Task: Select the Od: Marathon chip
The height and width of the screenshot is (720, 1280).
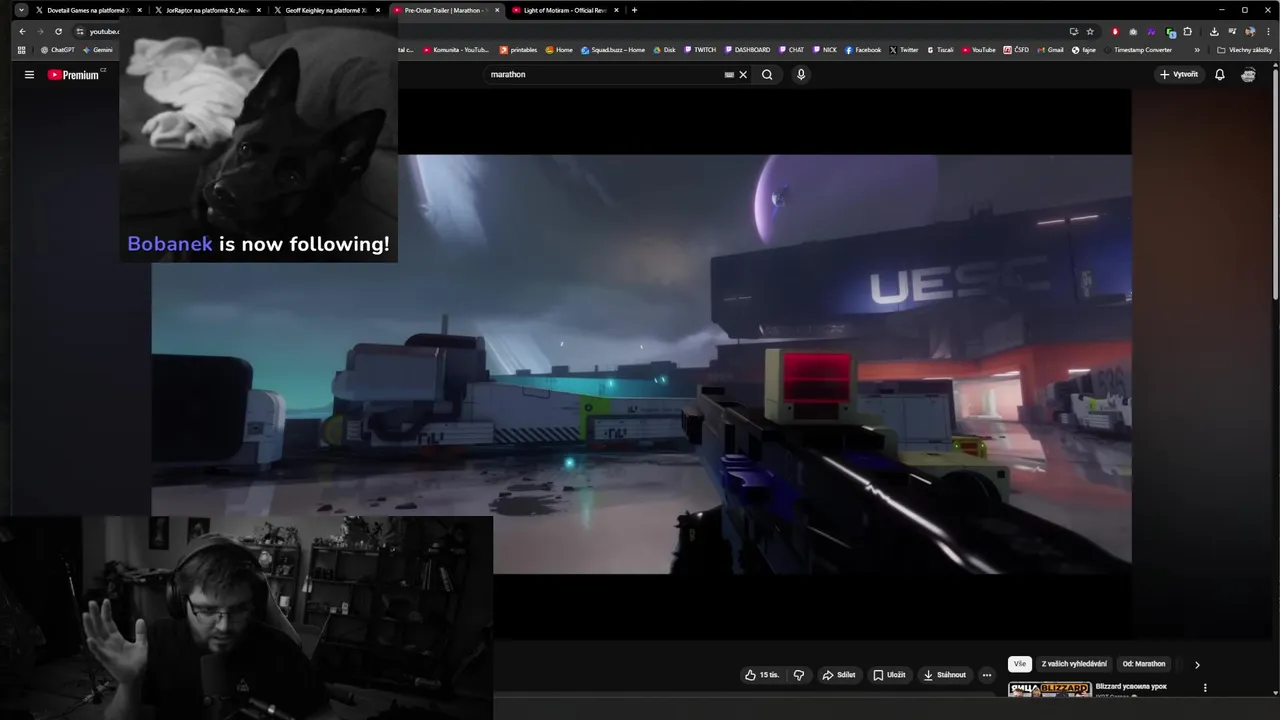Action: click(1144, 664)
